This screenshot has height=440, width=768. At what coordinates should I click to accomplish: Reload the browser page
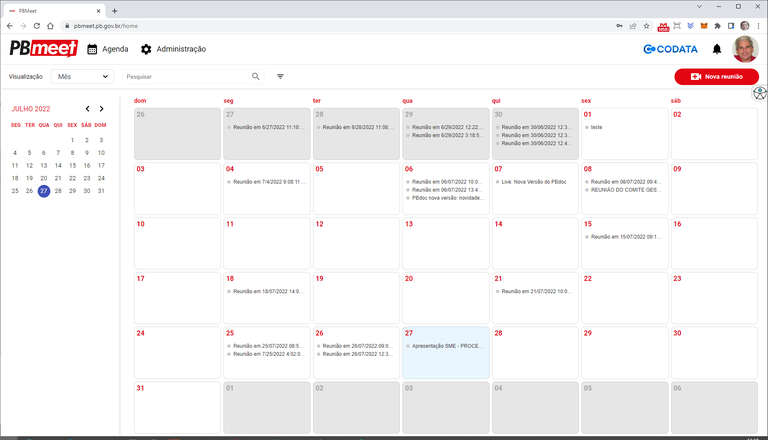point(37,26)
